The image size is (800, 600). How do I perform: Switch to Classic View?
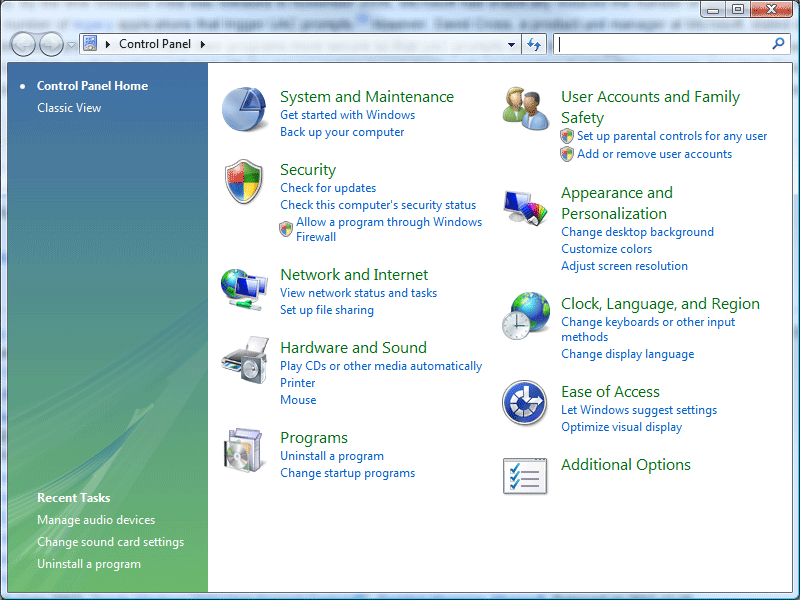[69, 108]
